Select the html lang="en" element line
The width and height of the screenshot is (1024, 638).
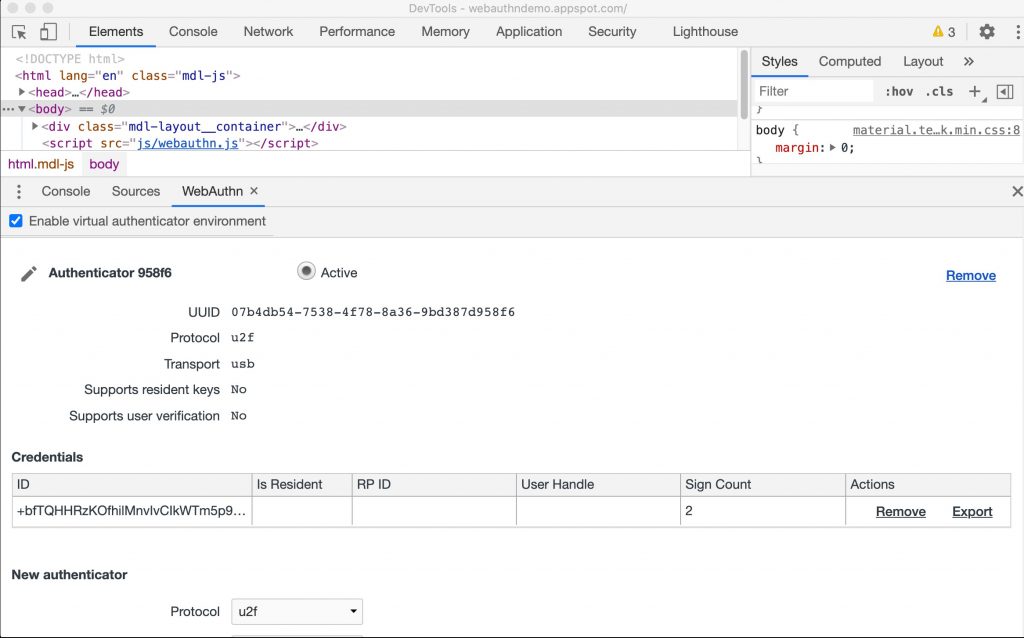127,76
